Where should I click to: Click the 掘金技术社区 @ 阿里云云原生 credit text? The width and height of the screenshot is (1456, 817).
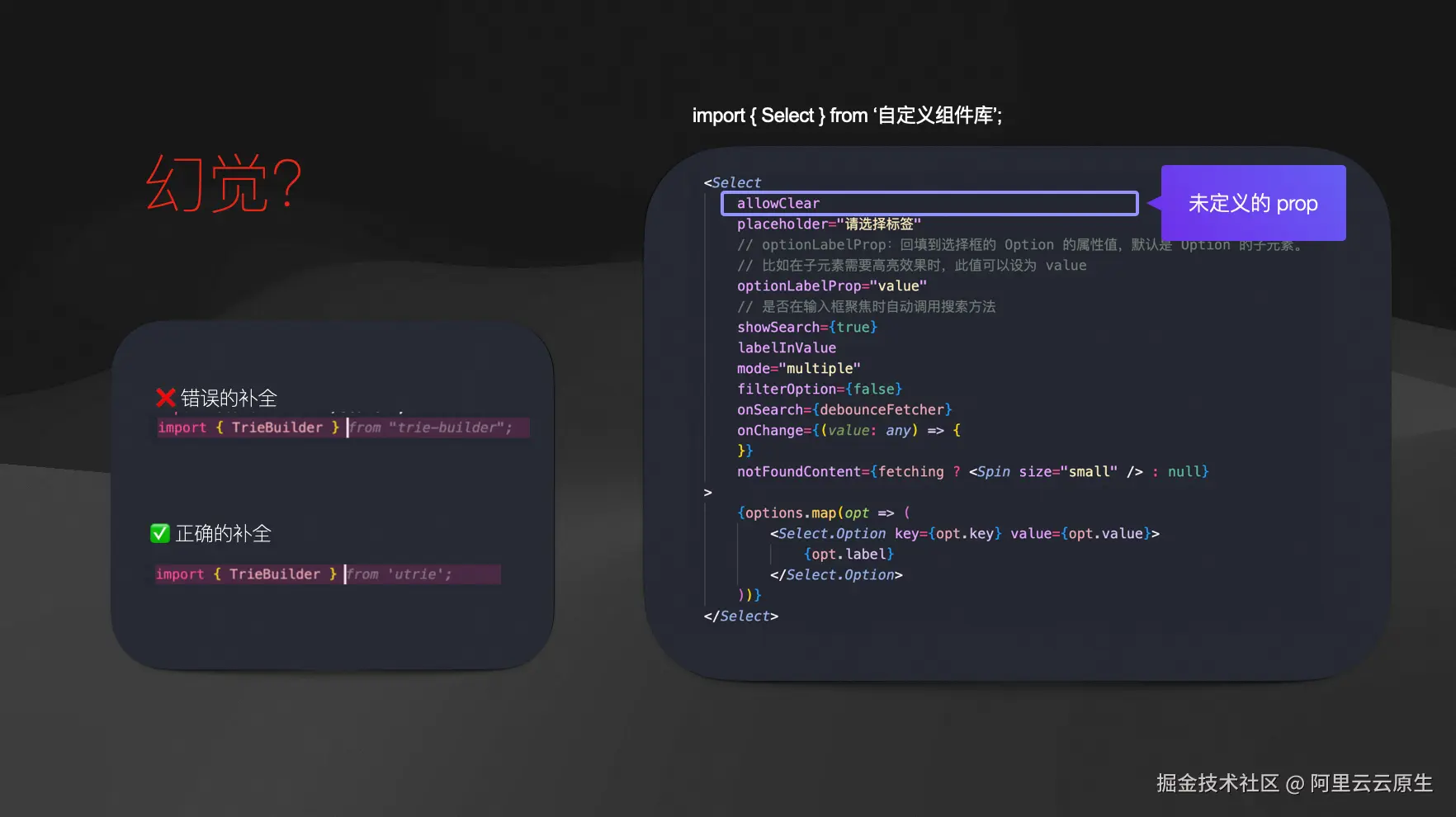point(1294,783)
